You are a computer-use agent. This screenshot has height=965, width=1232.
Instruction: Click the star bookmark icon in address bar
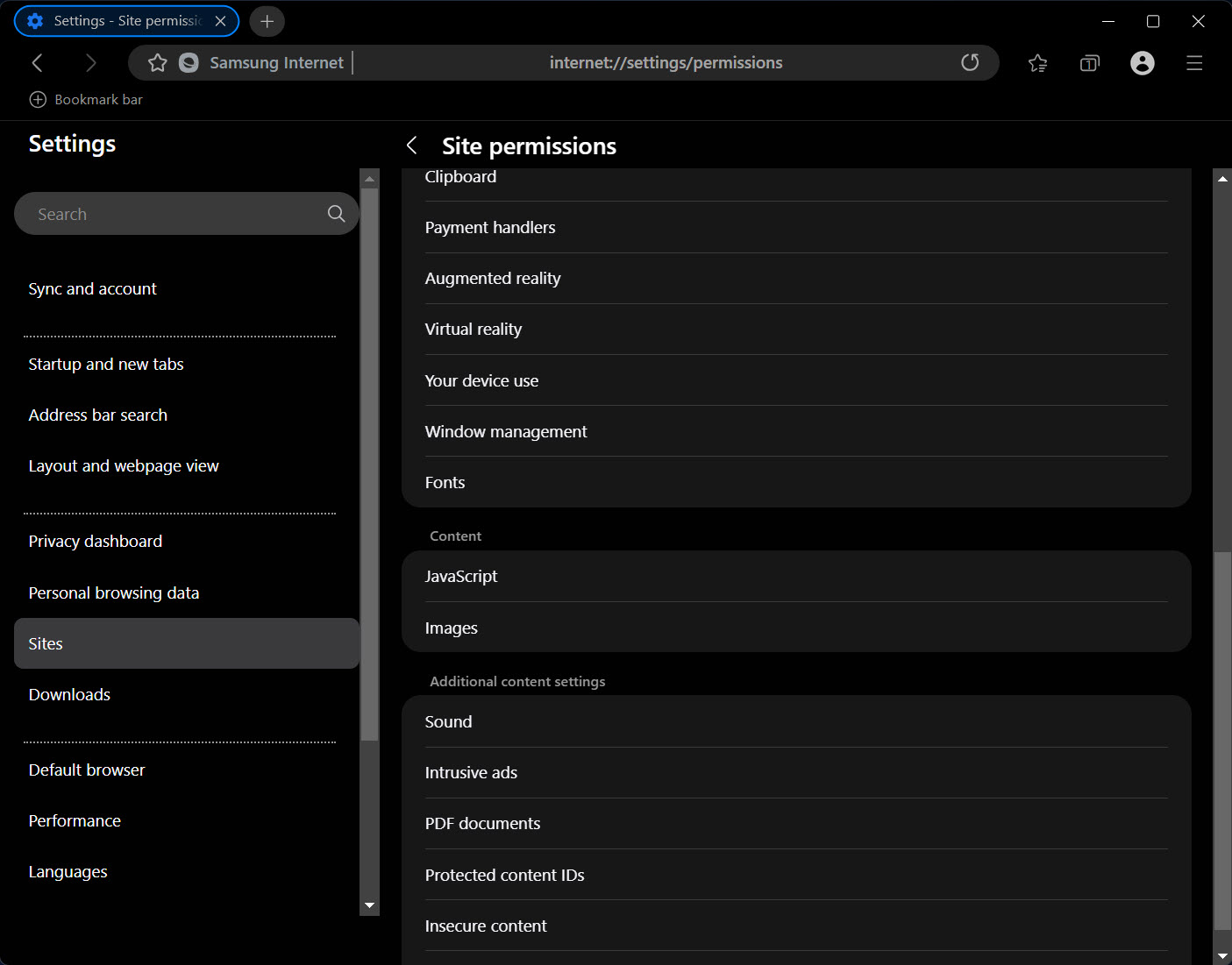[158, 62]
